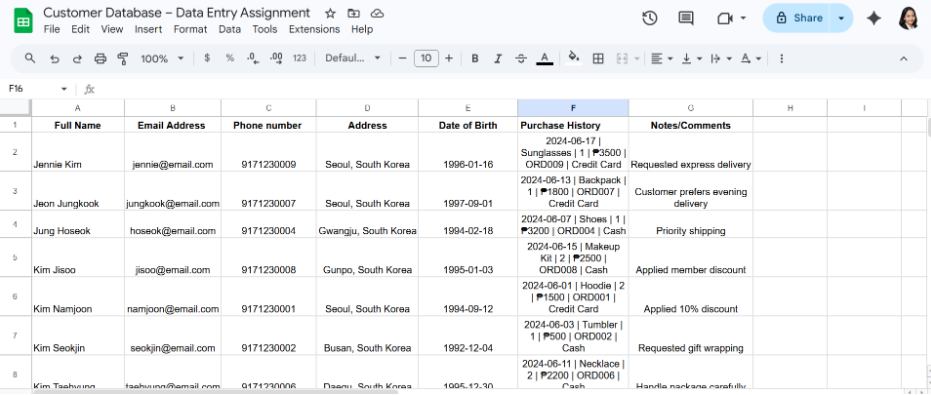The height and width of the screenshot is (395, 931).
Task: Select the column A header
Action: 78,108
